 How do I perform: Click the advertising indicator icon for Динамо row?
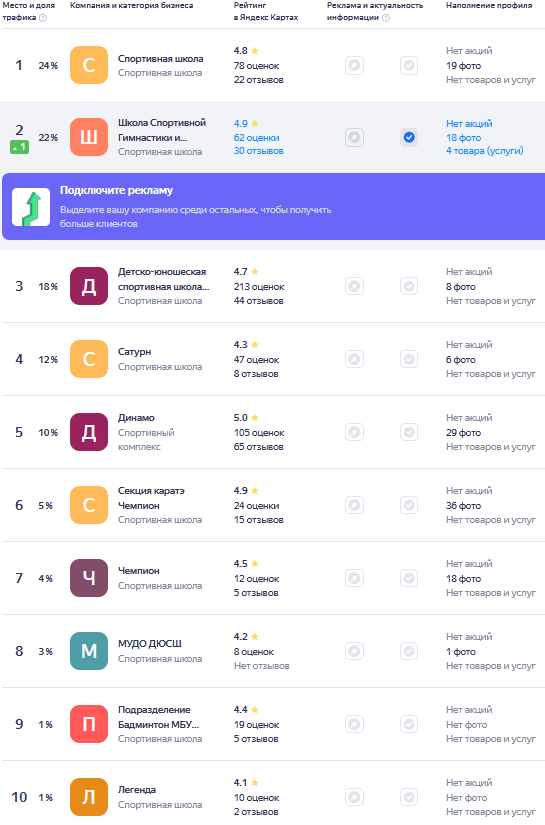click(x=355, y=432)
